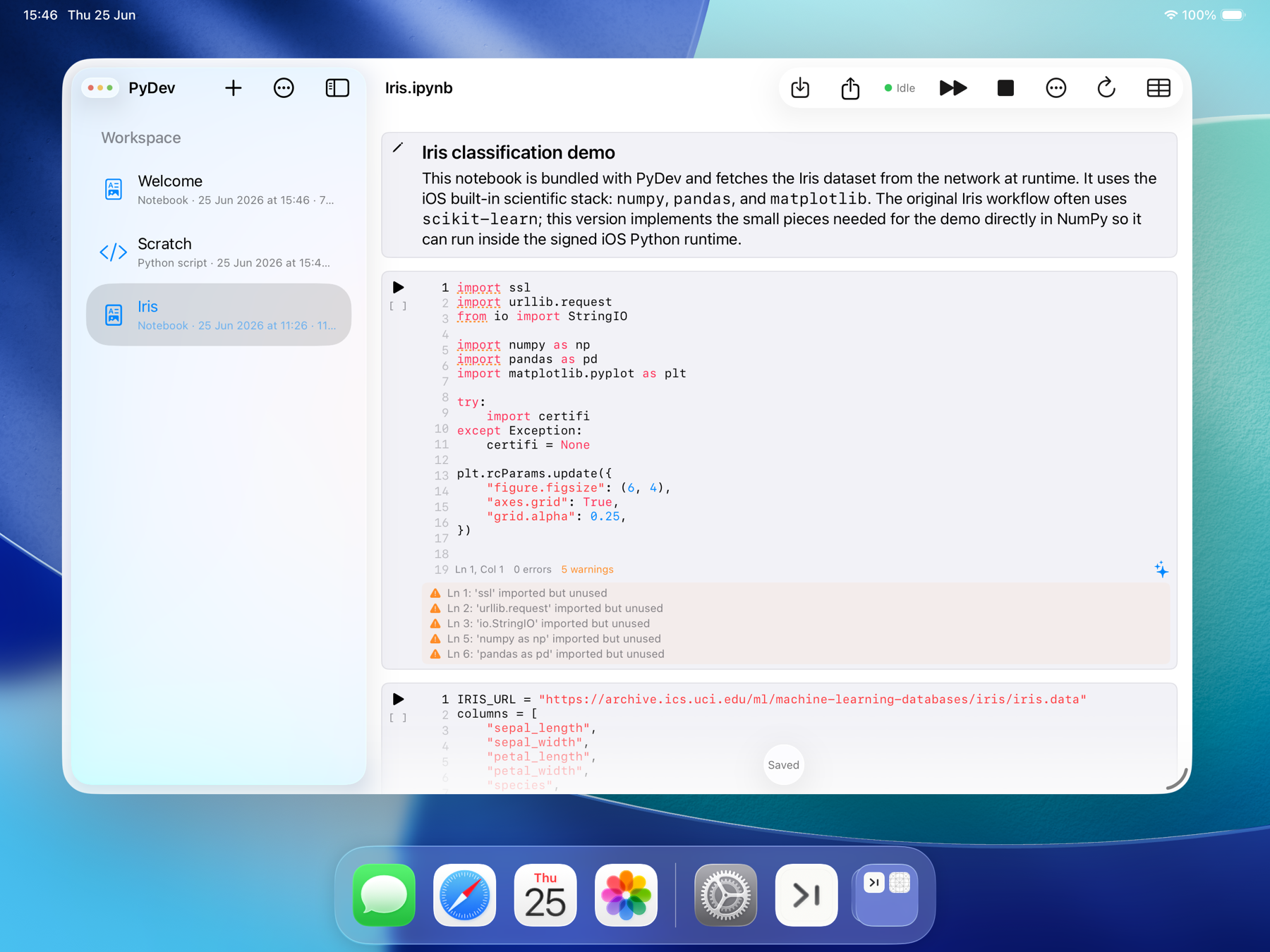The width and height of the screenshot is (1270, 952).
Task: Run the imports code cell
Action: tap(399, 288)
